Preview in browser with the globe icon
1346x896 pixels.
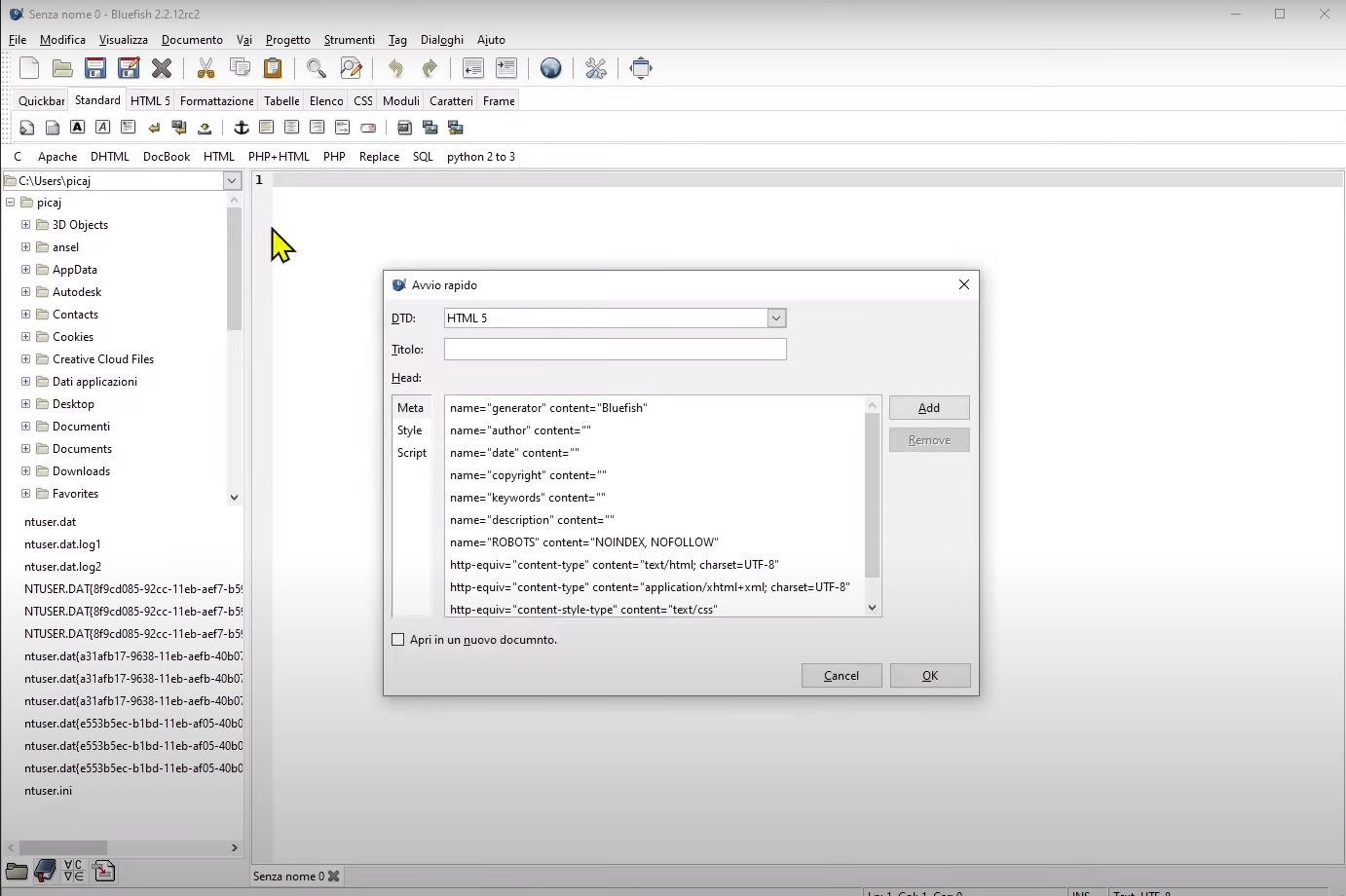point(550,68)
